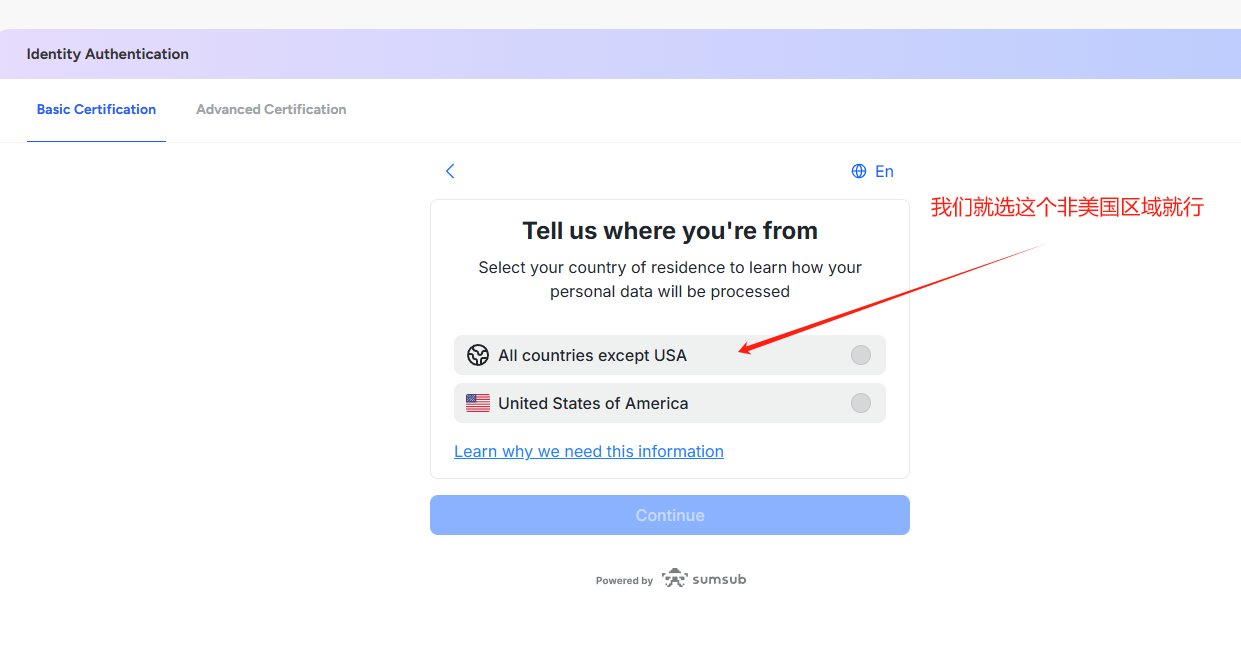Screen dimensions: 1241x655
Task: Click the red Chinese annotation text
Action: pos(1066,208)
